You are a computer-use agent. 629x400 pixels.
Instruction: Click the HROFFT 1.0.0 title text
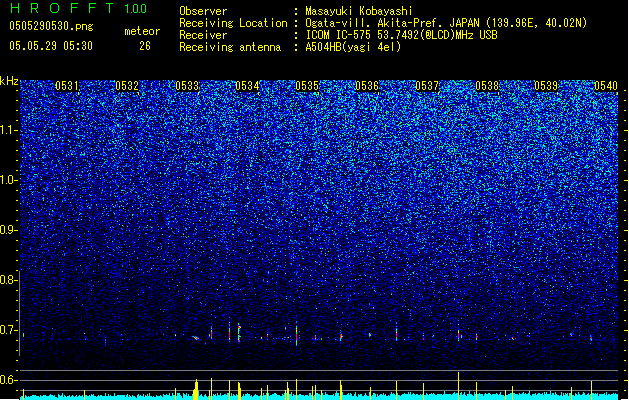[79, 8]
